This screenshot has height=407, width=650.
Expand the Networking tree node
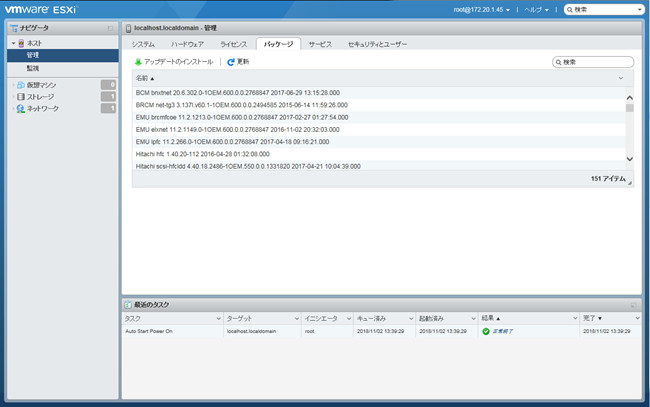(x=14, y=109)
